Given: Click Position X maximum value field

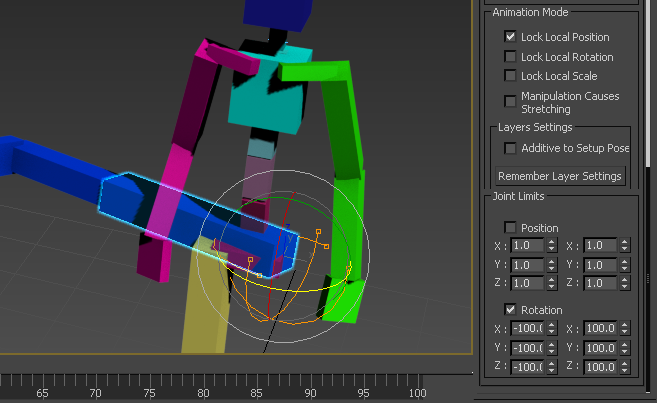Looking at the screenshot, I should (600, 245).
